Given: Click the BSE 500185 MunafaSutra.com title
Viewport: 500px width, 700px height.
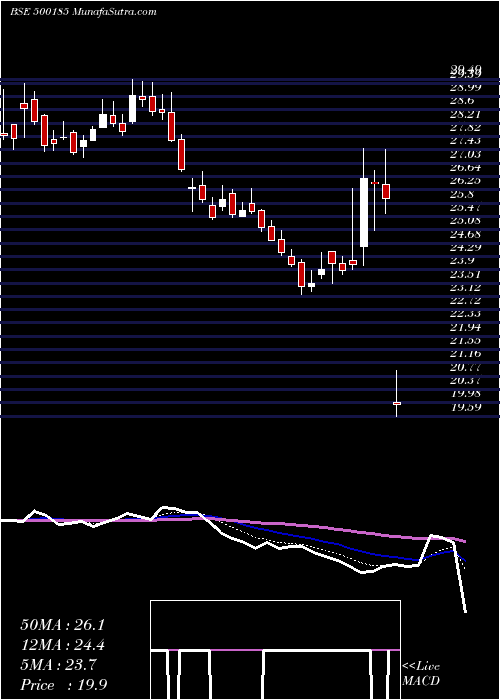Looking at the screenshot, I should coord(83,12).
